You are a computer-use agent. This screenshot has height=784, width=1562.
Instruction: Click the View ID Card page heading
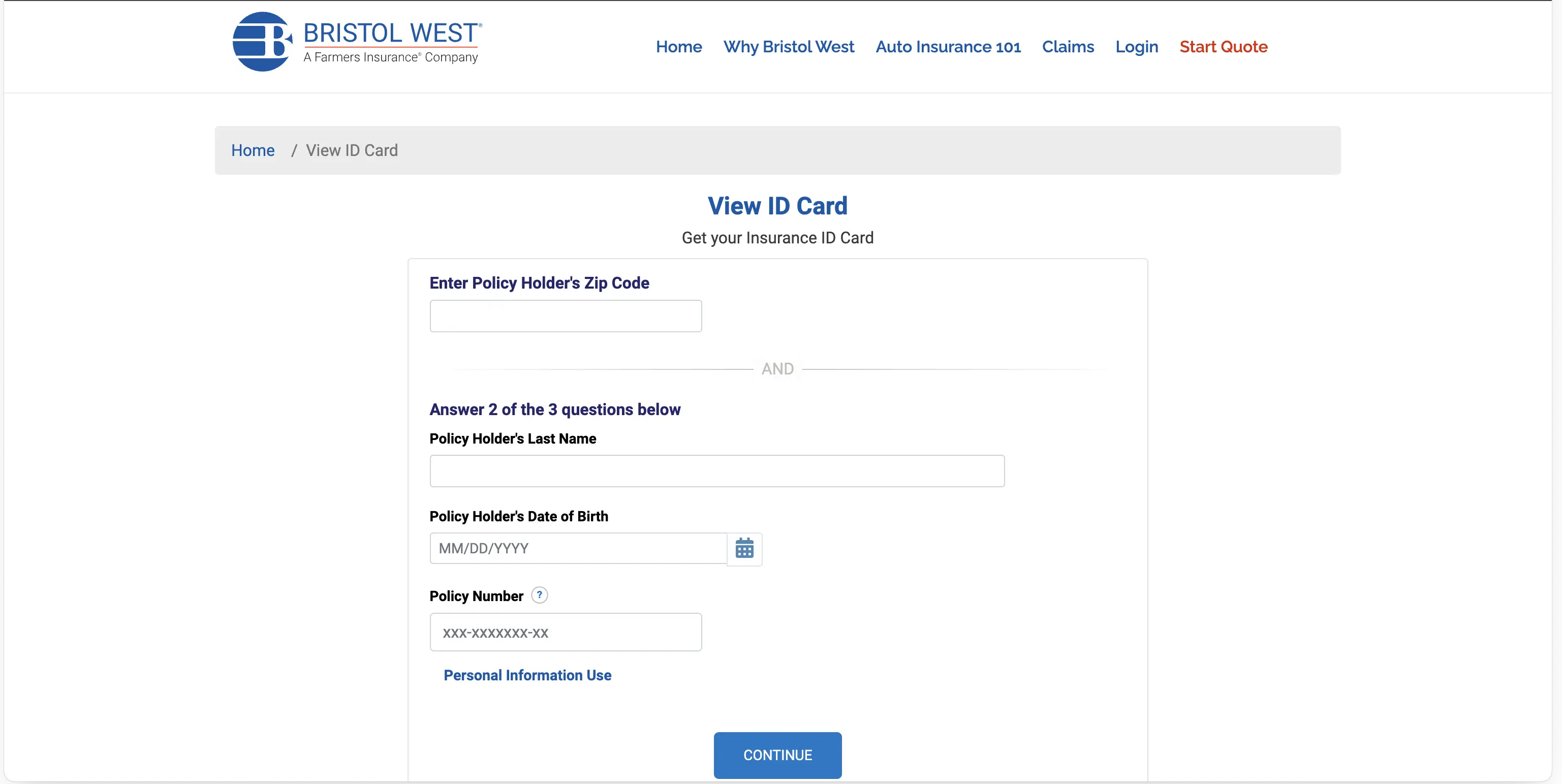coord(777,206)
